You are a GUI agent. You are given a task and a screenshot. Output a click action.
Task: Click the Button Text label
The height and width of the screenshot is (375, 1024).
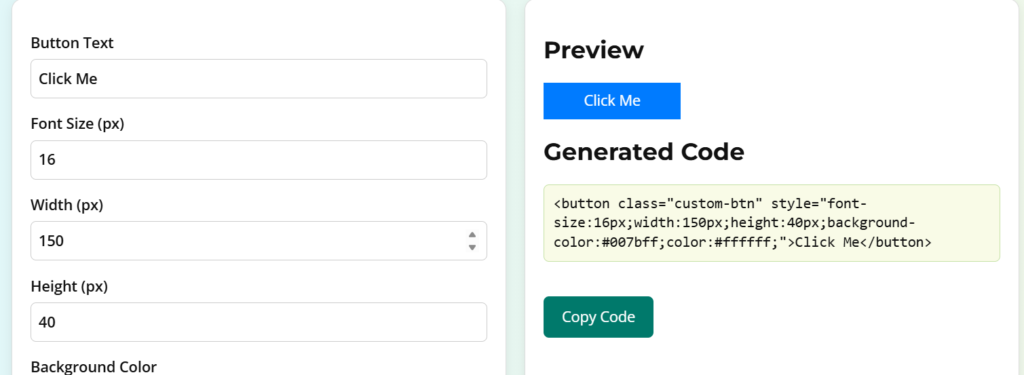click(72, 43)
